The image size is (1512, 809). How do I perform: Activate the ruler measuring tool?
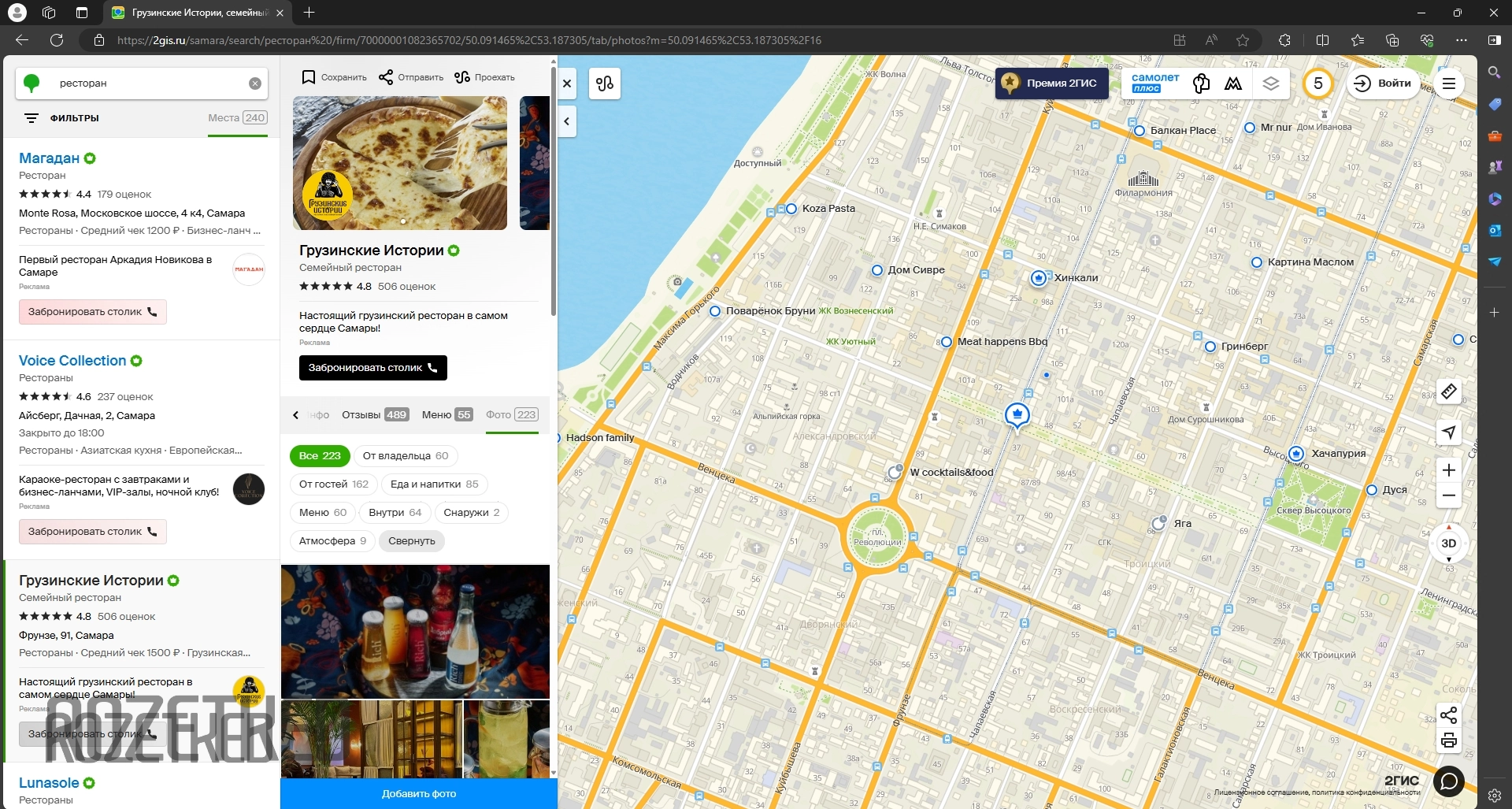[x=1448, y=392]
